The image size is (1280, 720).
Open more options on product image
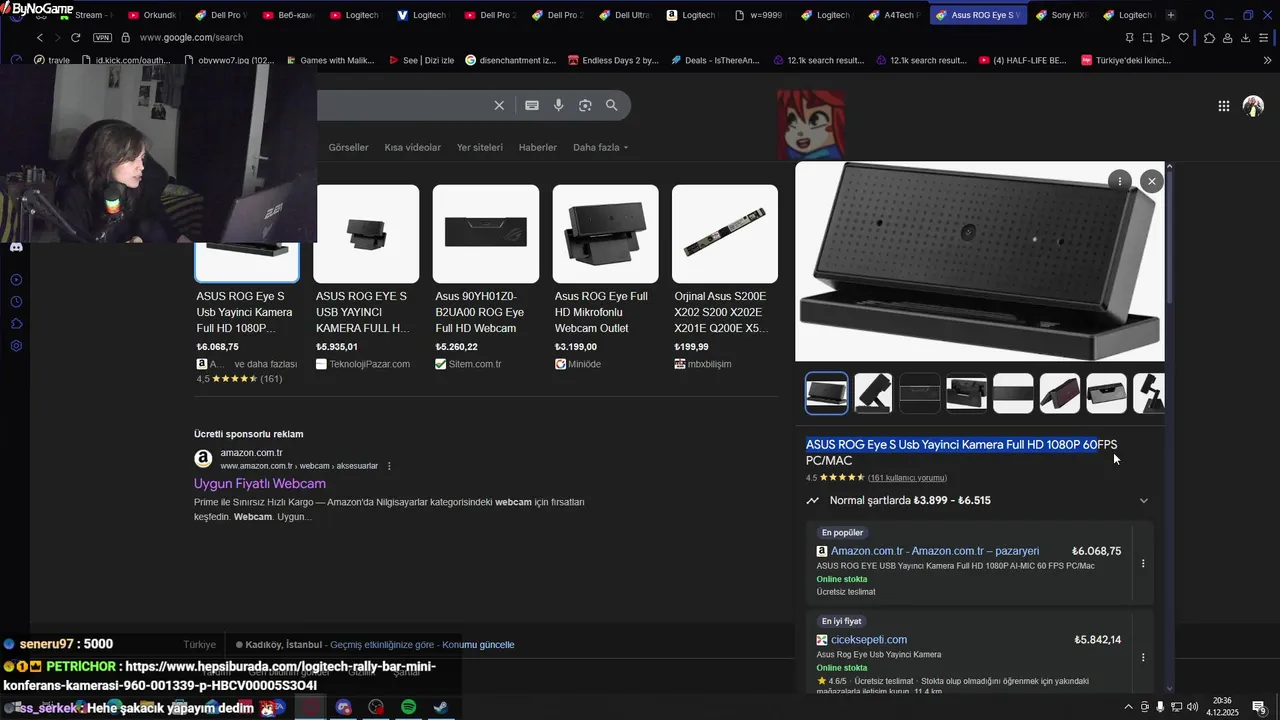tap(1119, 181)
